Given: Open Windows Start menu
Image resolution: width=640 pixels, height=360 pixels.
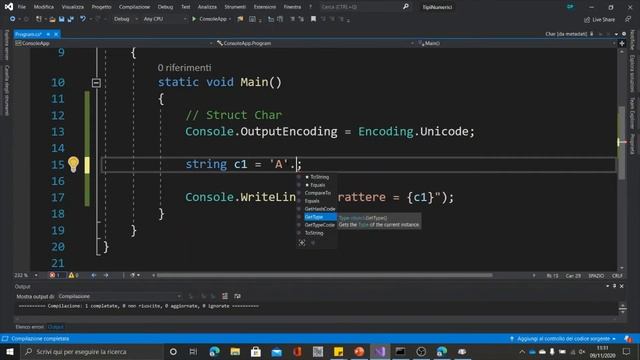Looking at the screenshot, I should click(x=10, y=351).
